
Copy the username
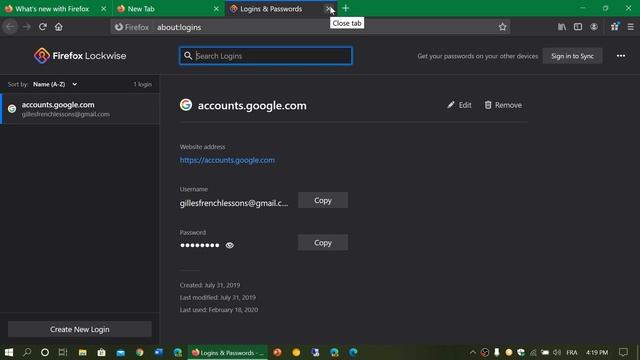click(323, 200)
